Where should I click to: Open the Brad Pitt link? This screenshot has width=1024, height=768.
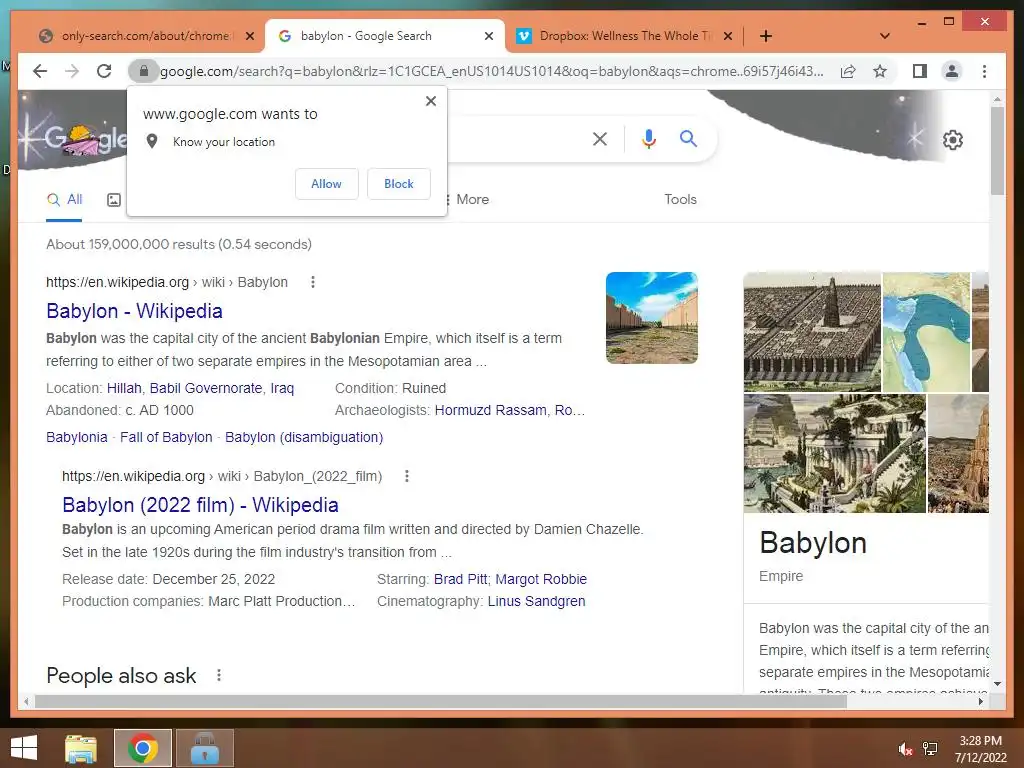[x=460, y=579]
